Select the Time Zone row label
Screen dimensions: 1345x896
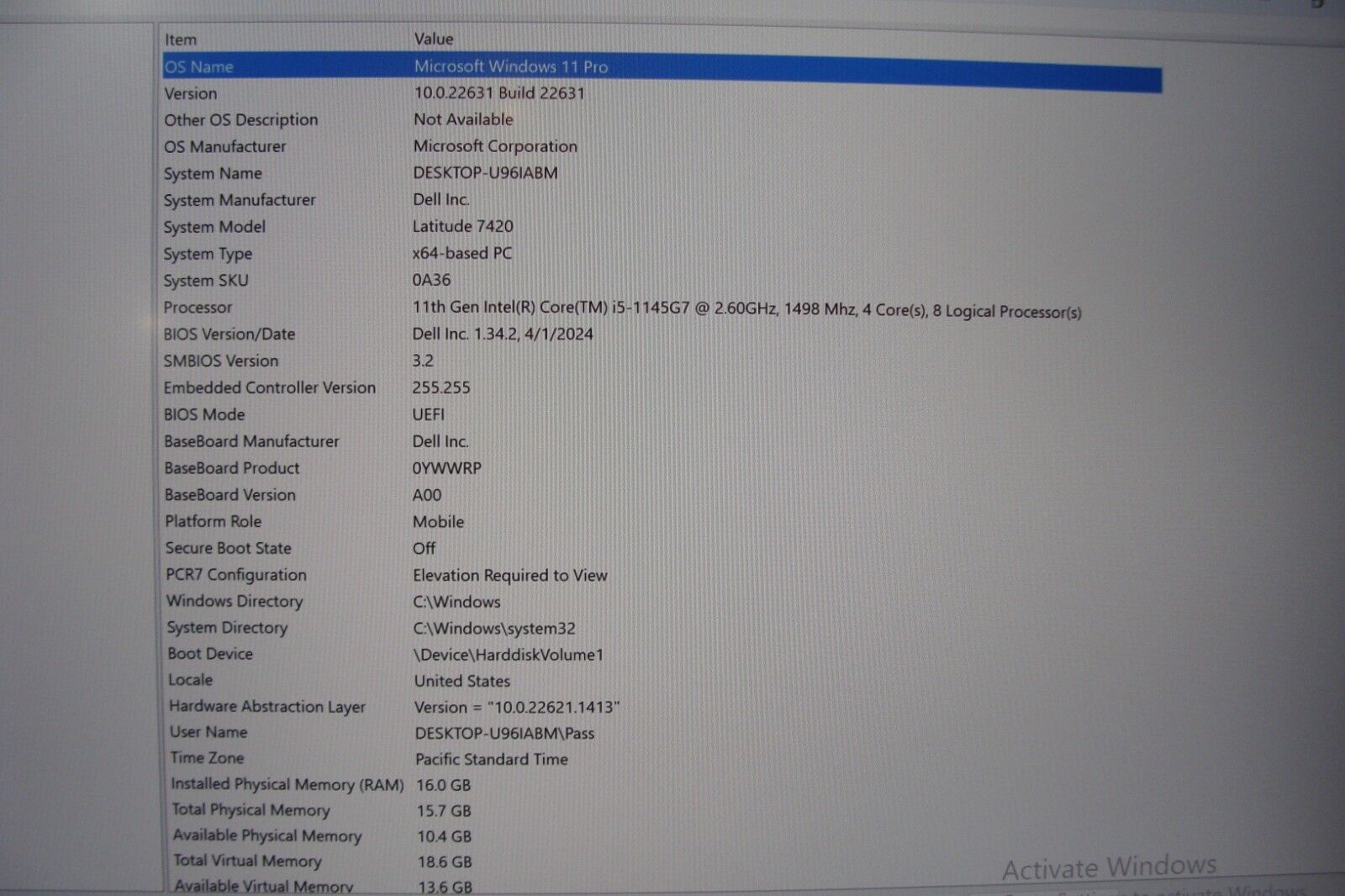click(x=207, y=758)
